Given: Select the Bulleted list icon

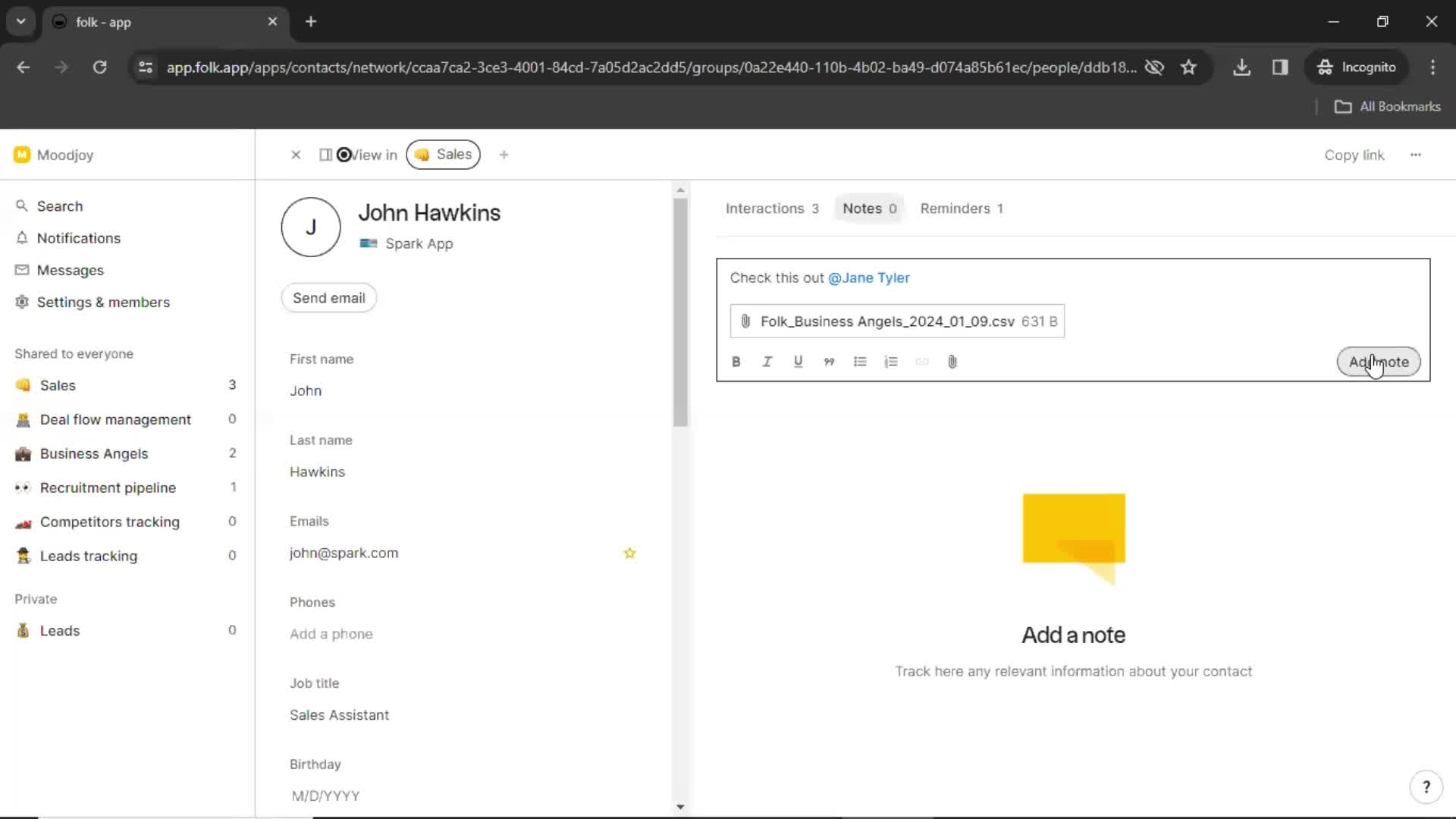Looking at the screenshot, I should [x=859, y=361].
